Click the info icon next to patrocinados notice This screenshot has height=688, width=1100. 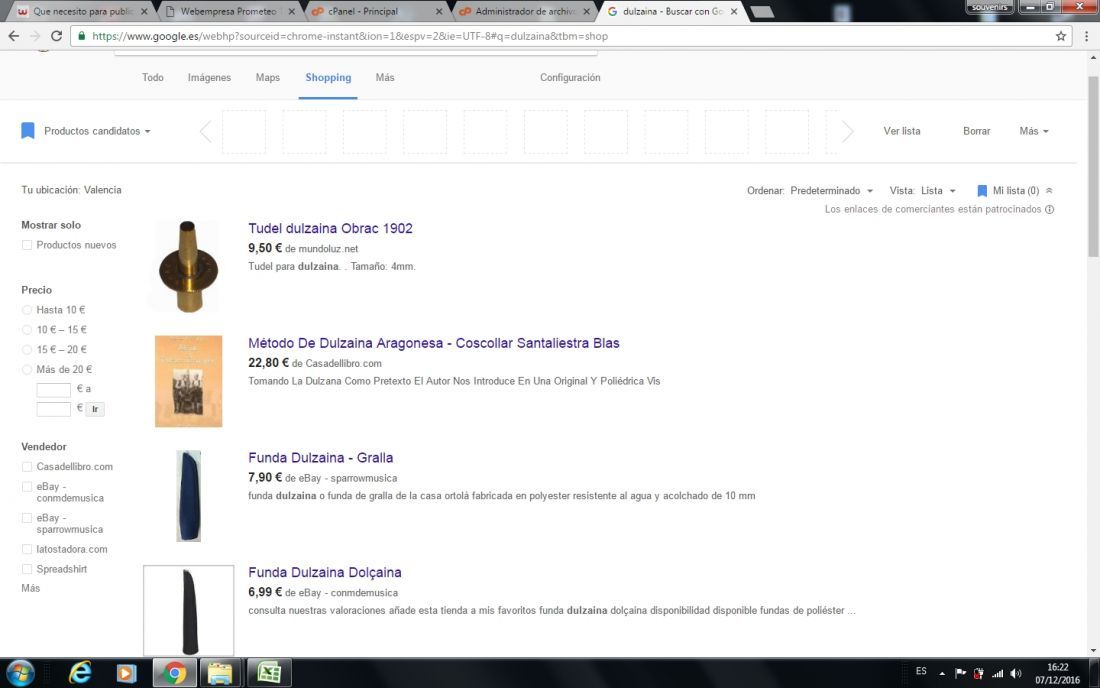point(1049,209)
